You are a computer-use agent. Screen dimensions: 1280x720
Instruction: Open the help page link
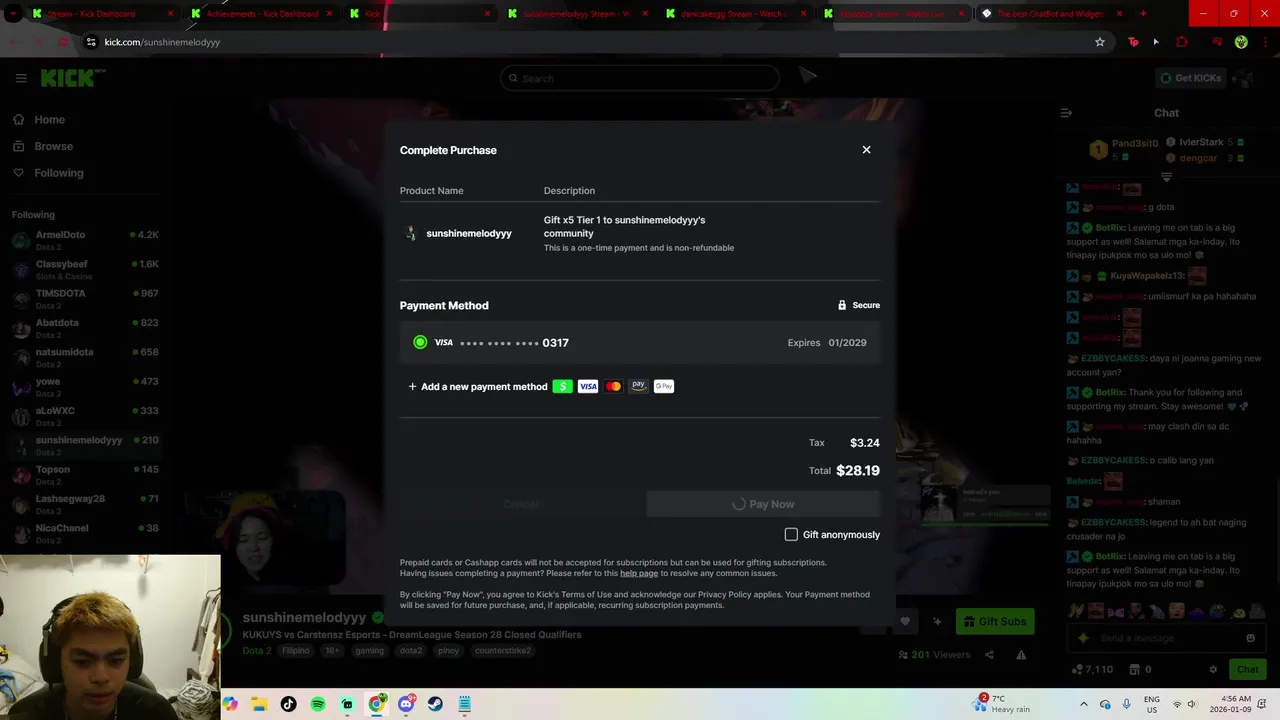point(639,573)
